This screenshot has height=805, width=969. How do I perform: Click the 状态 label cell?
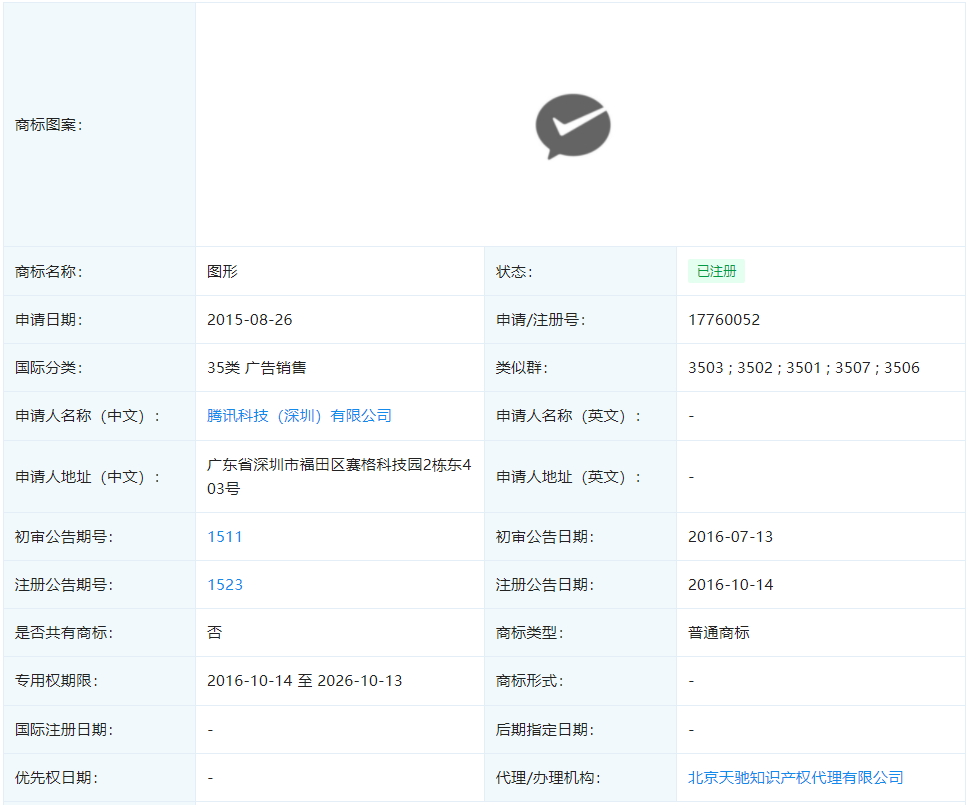point(580,272)
